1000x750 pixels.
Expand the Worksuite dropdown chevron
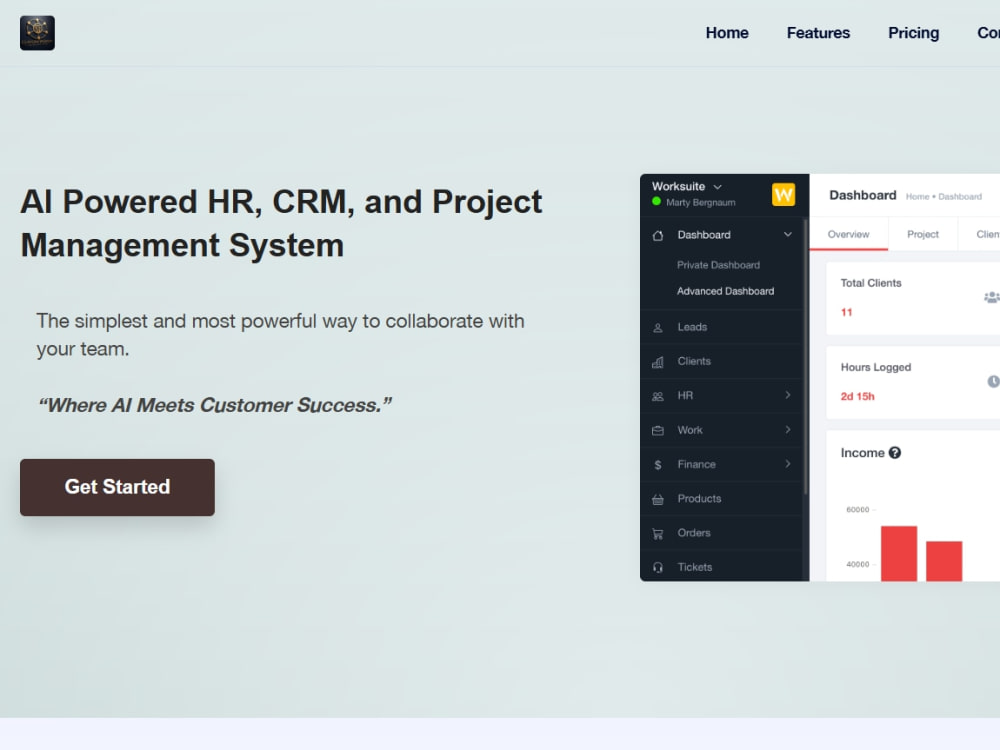click(717, 187)
